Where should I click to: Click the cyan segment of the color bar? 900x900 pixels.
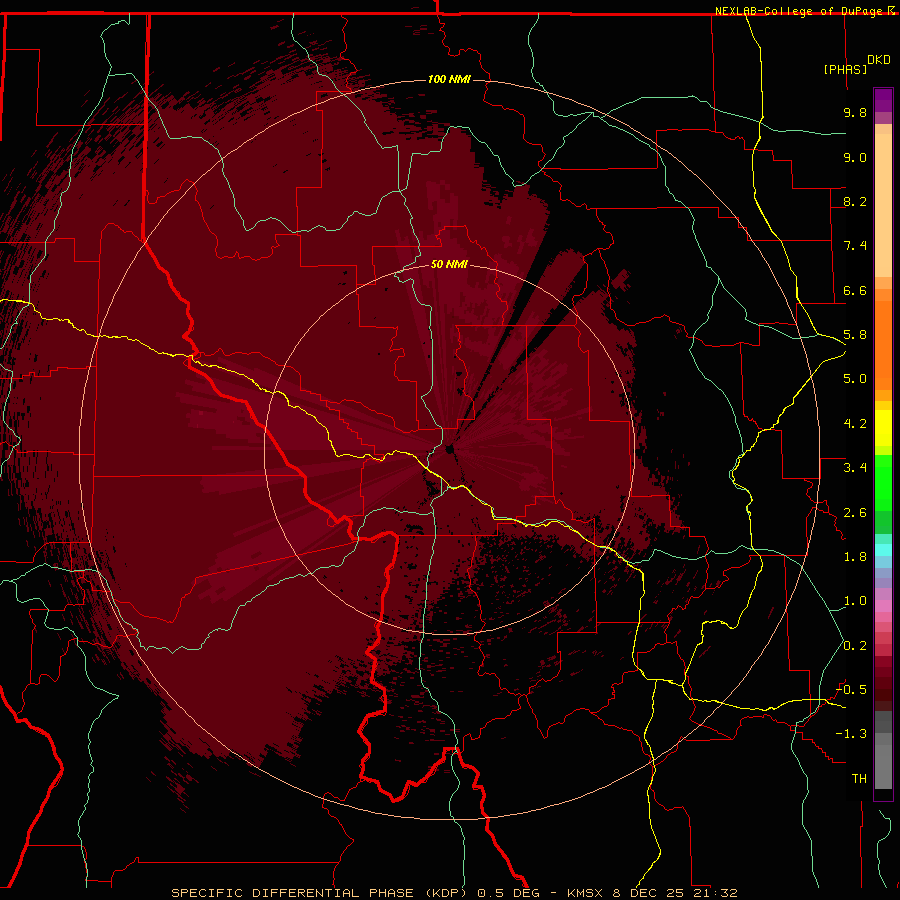883,550
